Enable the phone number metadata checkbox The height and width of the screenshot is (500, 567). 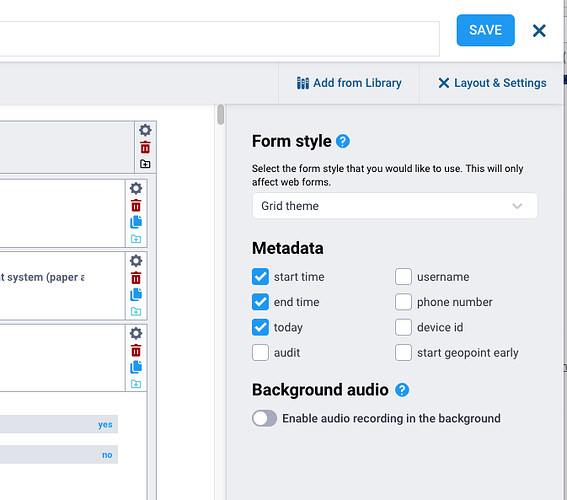tap(403, 302)
